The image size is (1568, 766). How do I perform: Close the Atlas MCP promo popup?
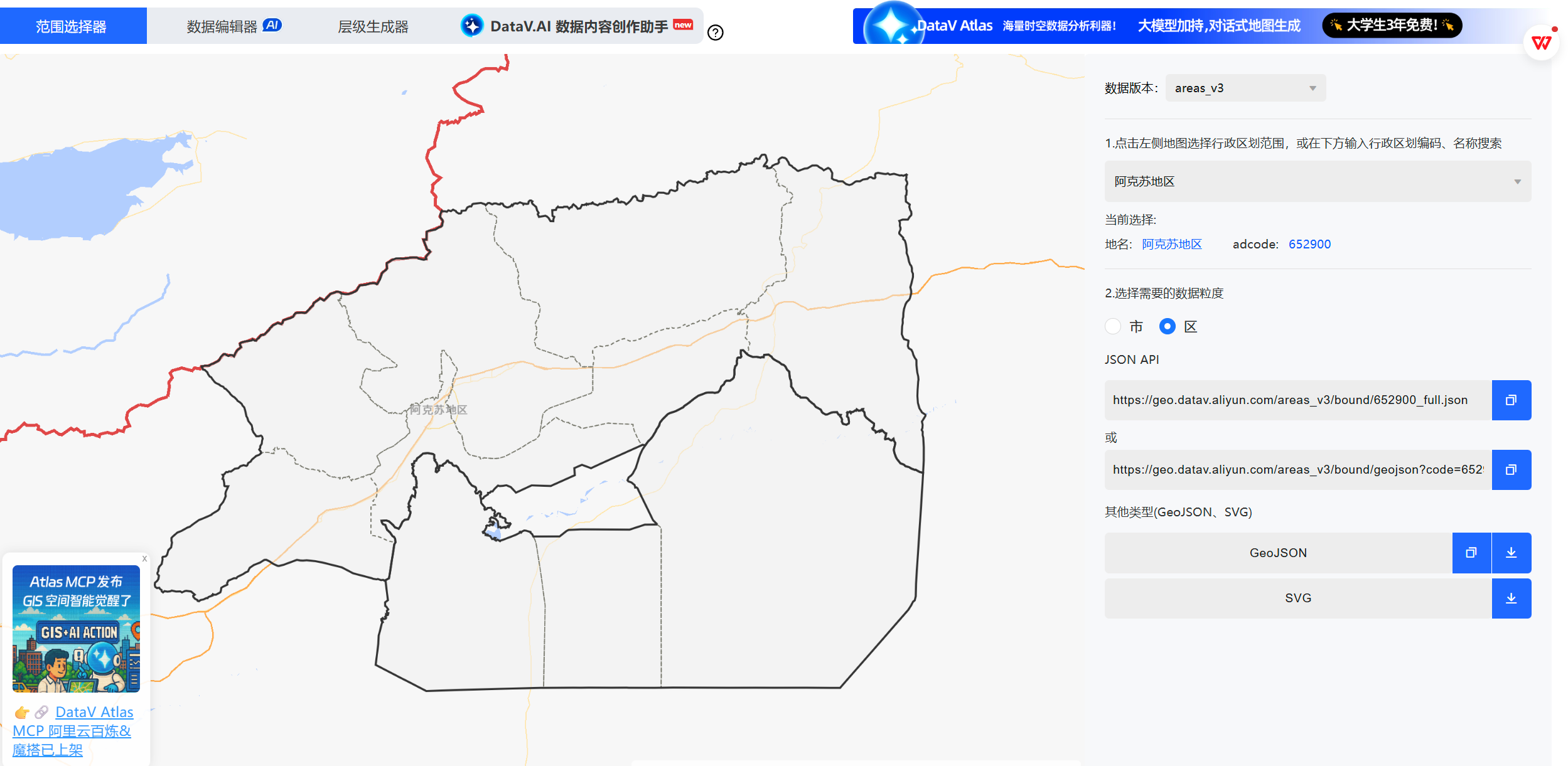tap(144, 558)
